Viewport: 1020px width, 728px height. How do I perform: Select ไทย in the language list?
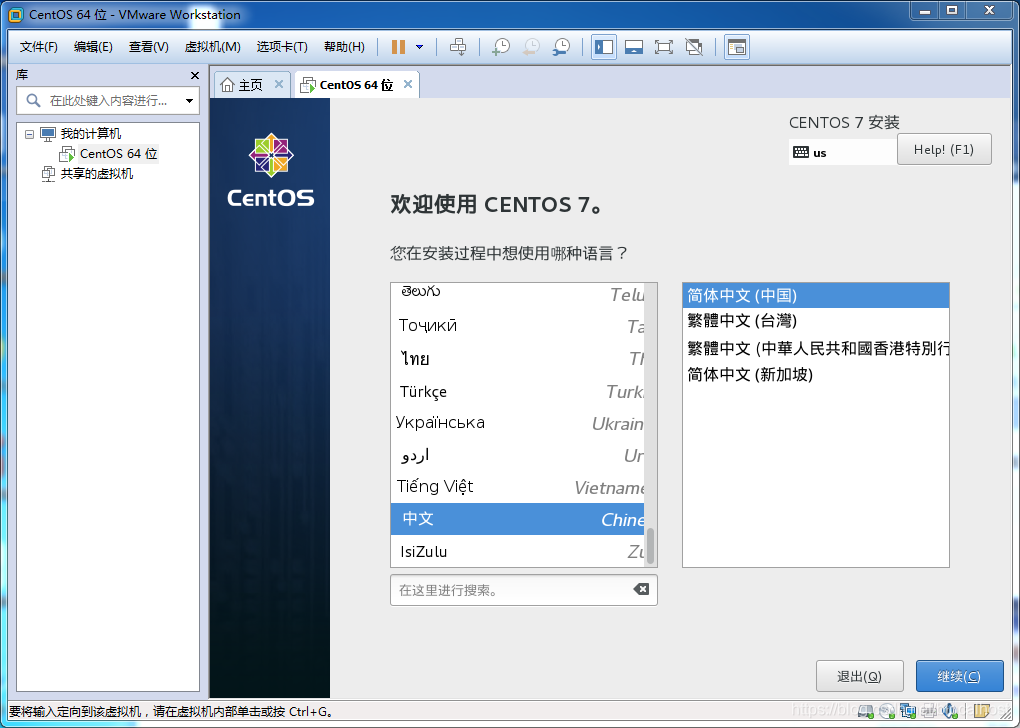click(518, 358)
